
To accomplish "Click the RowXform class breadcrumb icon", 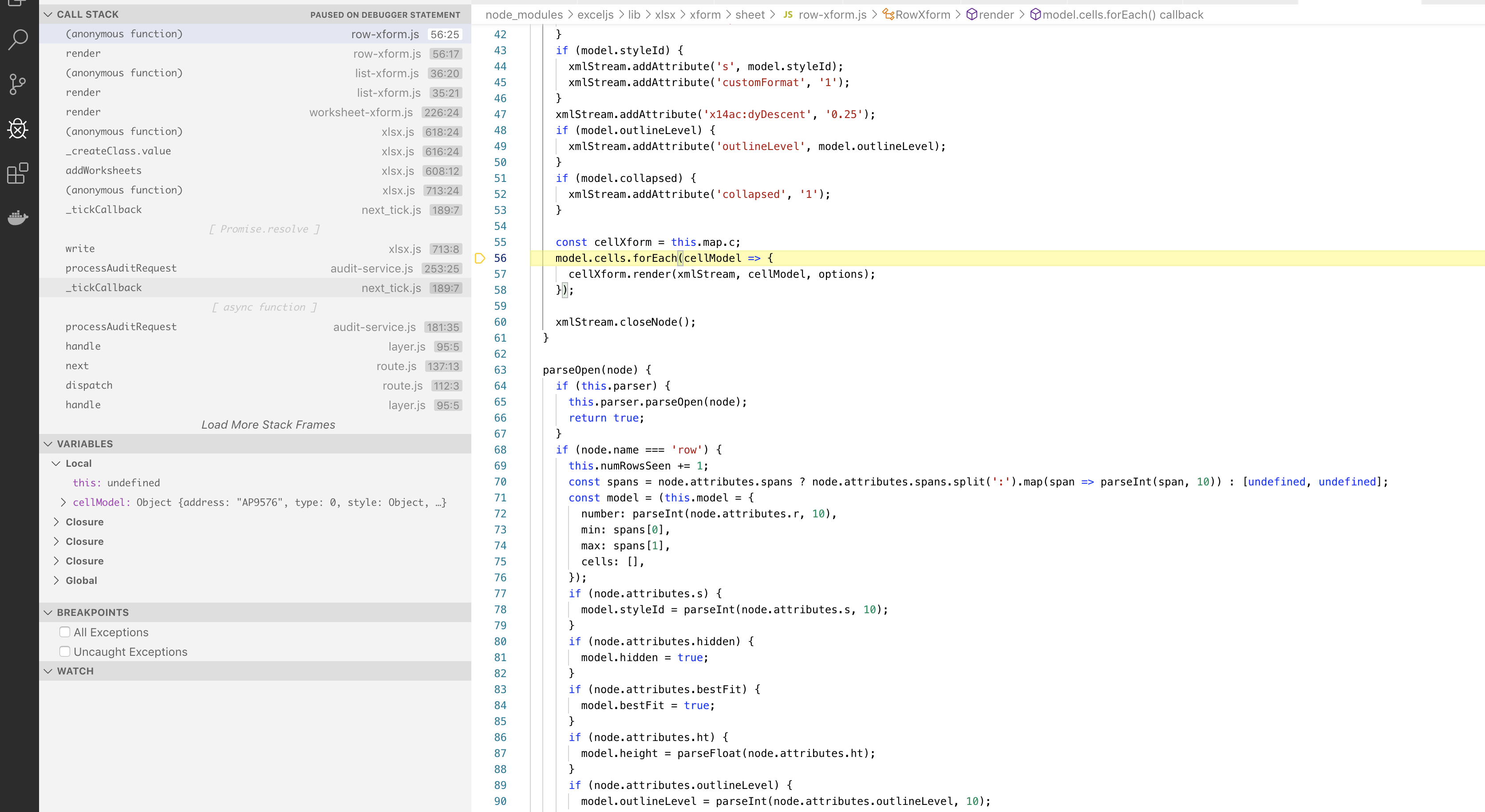I will (x=889, y=14).
